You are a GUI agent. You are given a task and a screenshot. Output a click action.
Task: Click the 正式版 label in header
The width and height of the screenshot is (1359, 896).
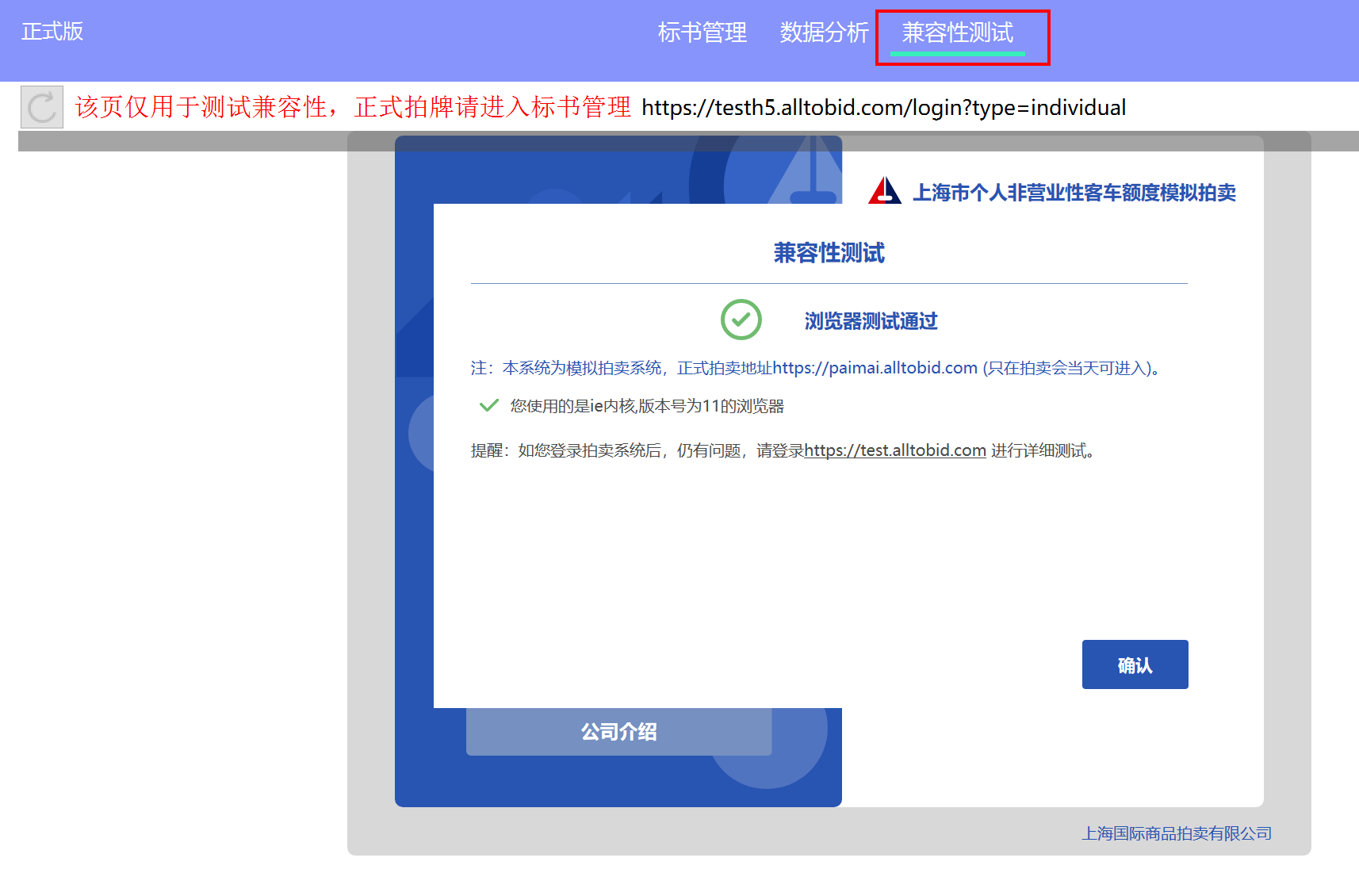coord(52,32)
